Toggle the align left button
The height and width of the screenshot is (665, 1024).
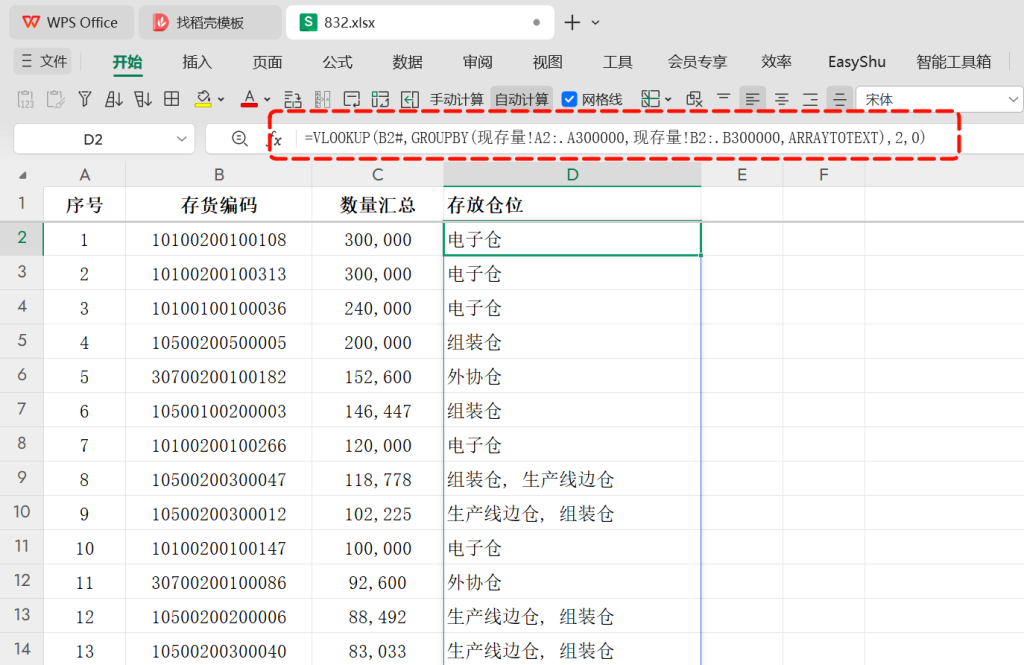click(752, 99)
